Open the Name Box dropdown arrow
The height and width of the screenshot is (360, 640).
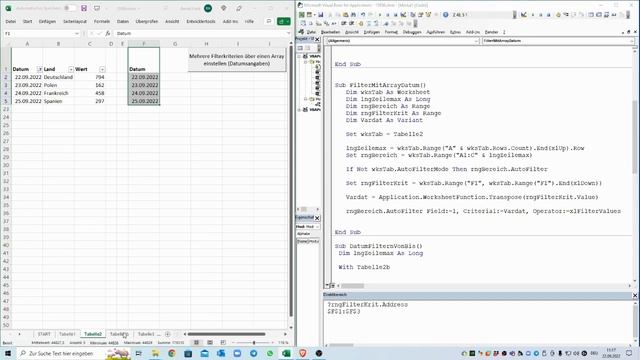[77, 33]
